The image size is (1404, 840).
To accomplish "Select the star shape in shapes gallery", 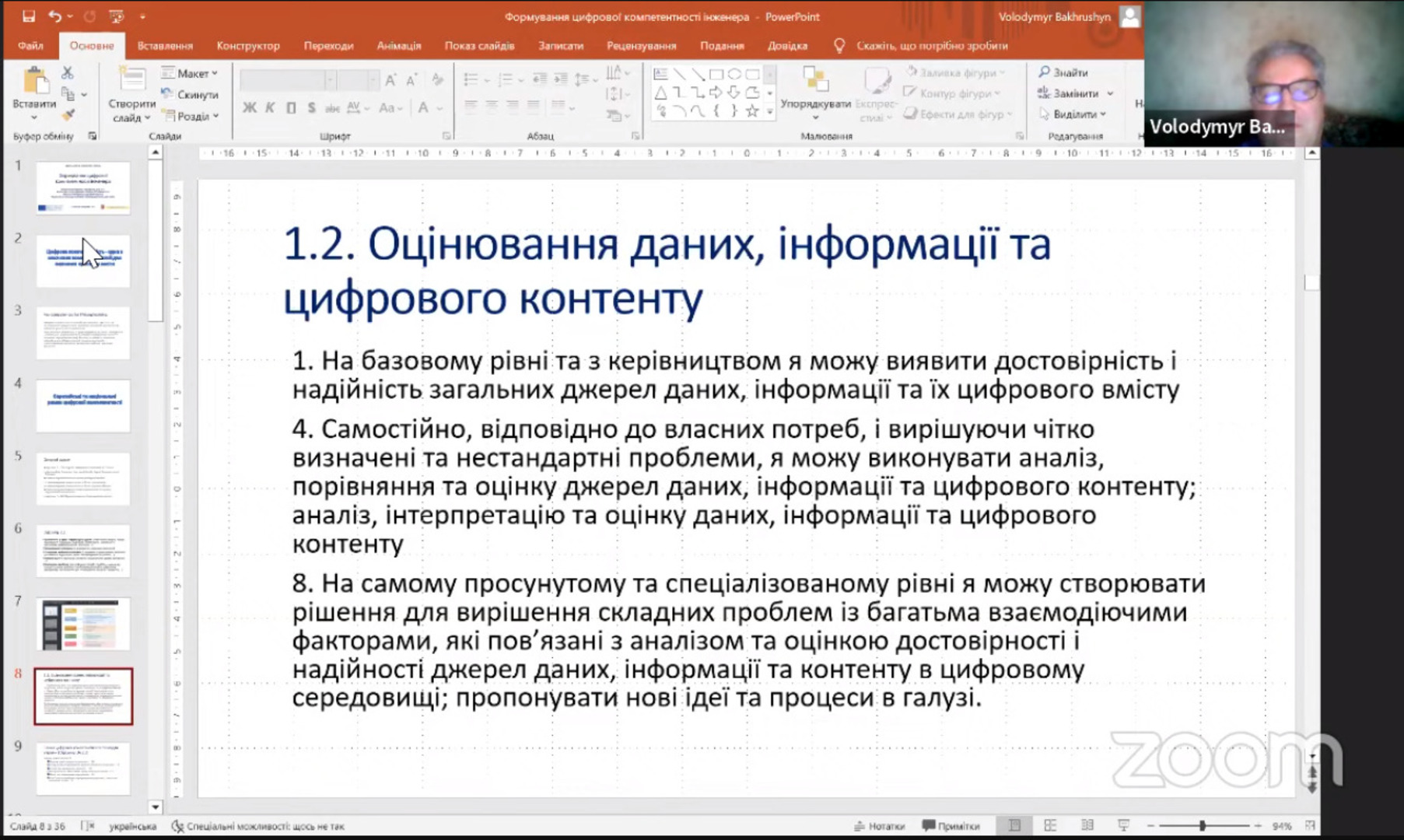I will coord(751,111).
